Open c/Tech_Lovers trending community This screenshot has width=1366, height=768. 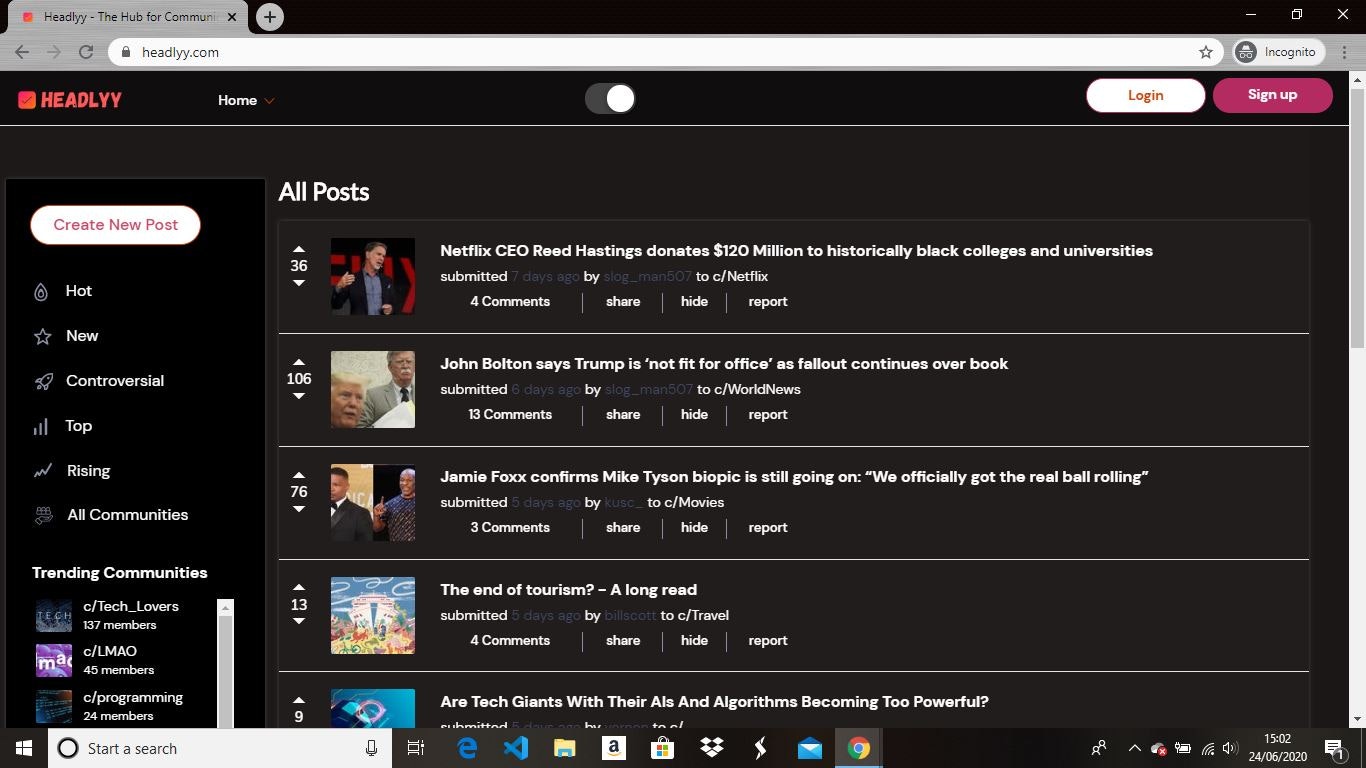click(131, 606)
